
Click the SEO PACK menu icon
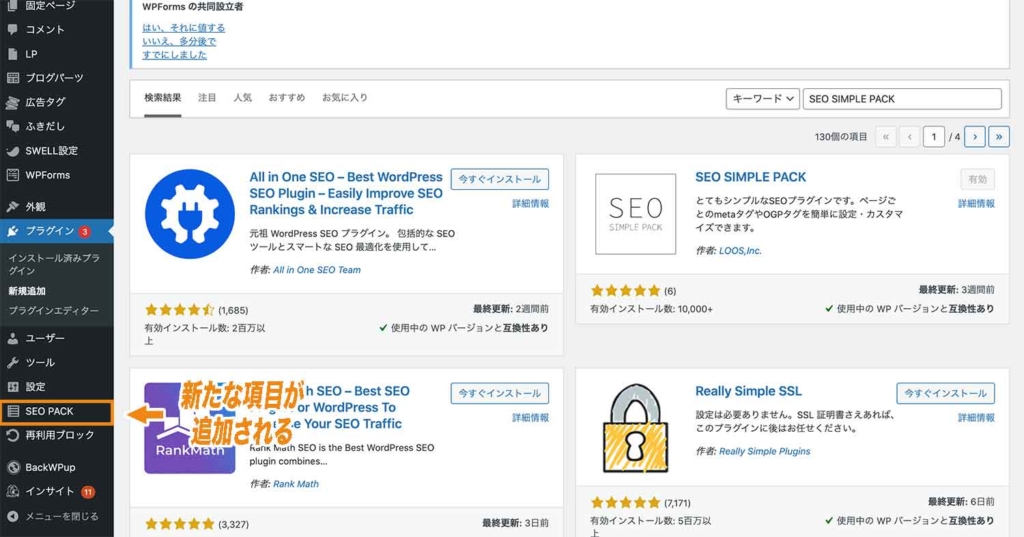[x=12, y=411]
